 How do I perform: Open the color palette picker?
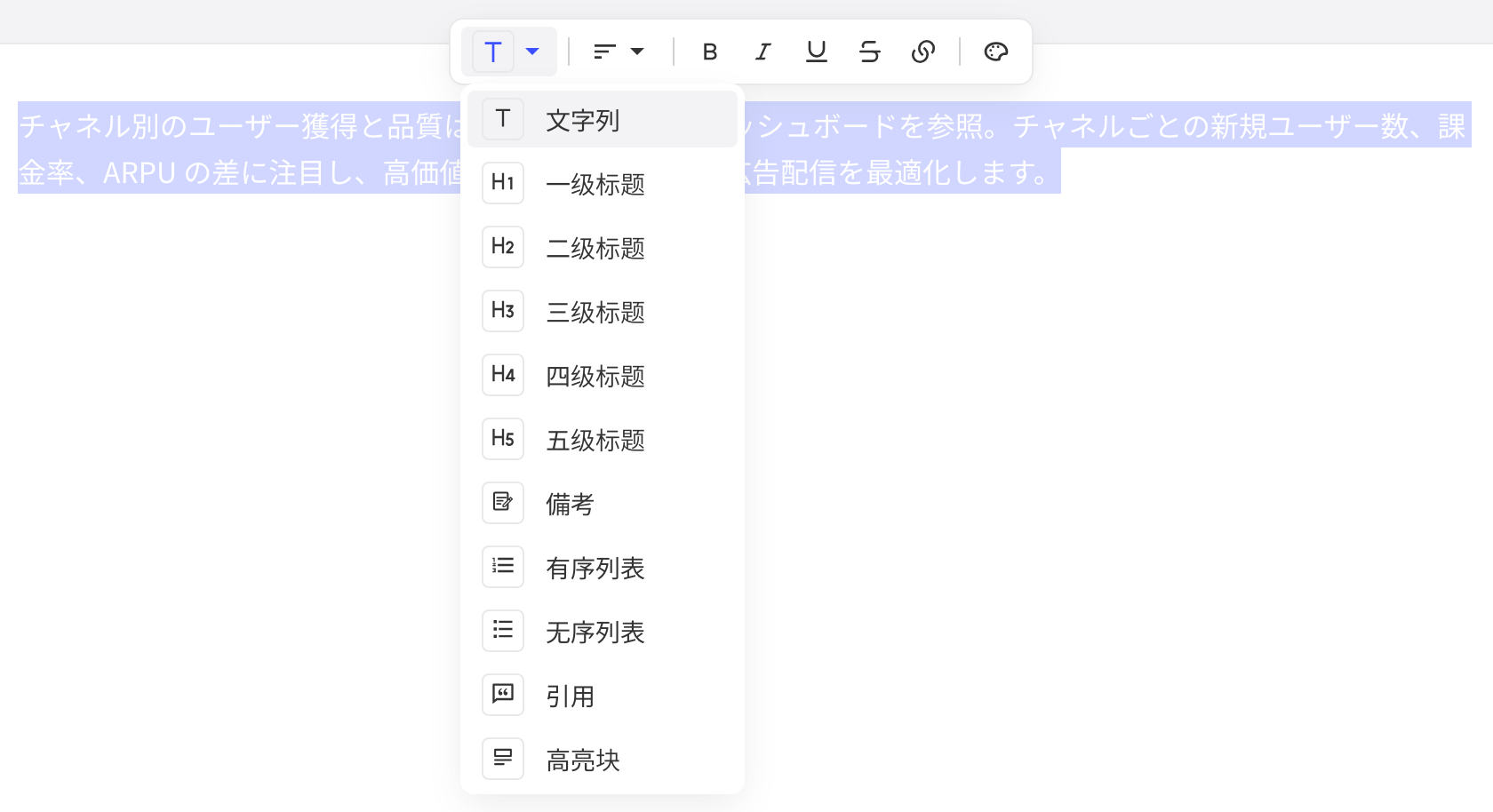pyautogui.click(x=995, y=52)
